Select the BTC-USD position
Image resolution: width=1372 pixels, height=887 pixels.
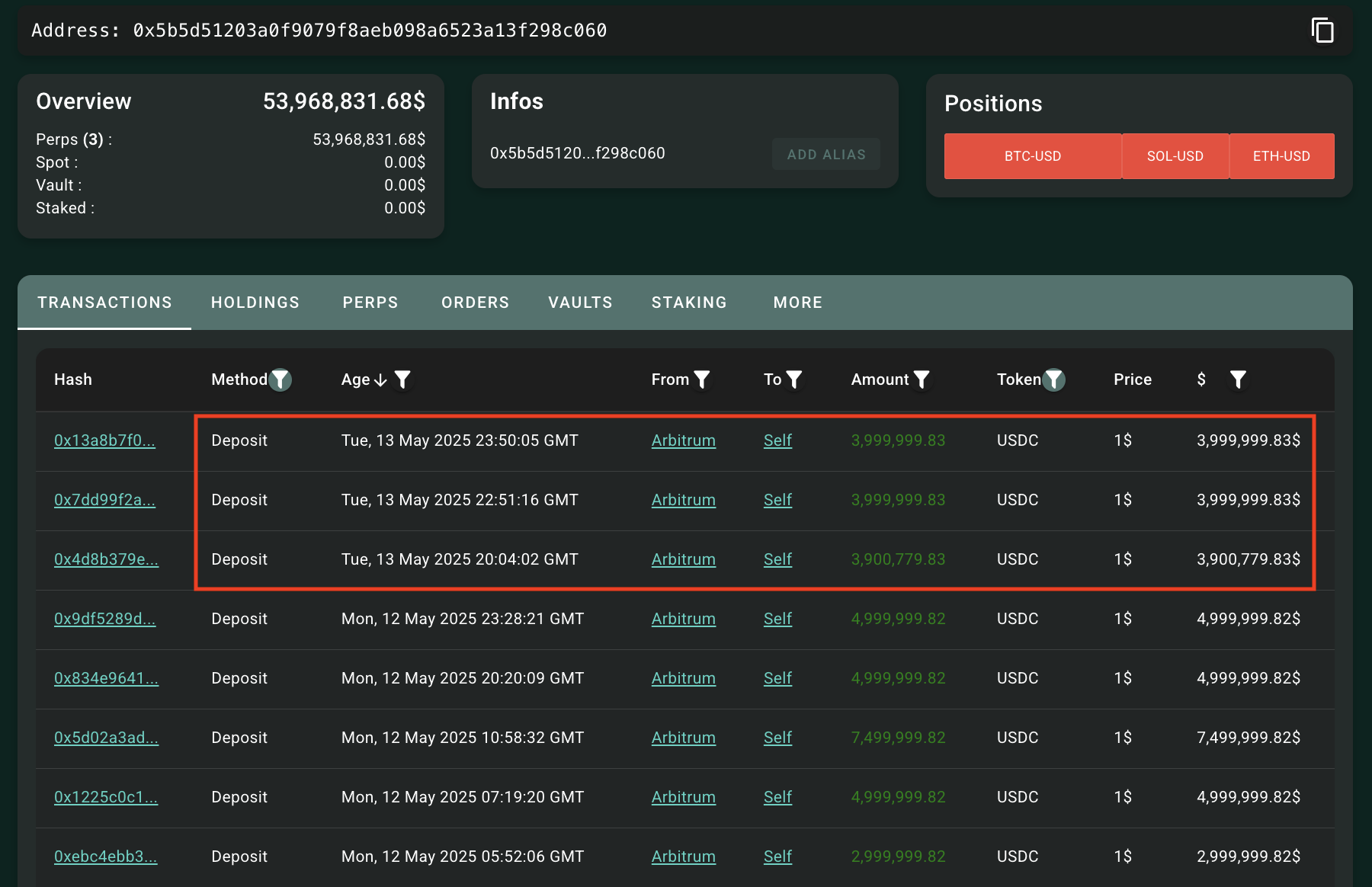[1032, 156]
